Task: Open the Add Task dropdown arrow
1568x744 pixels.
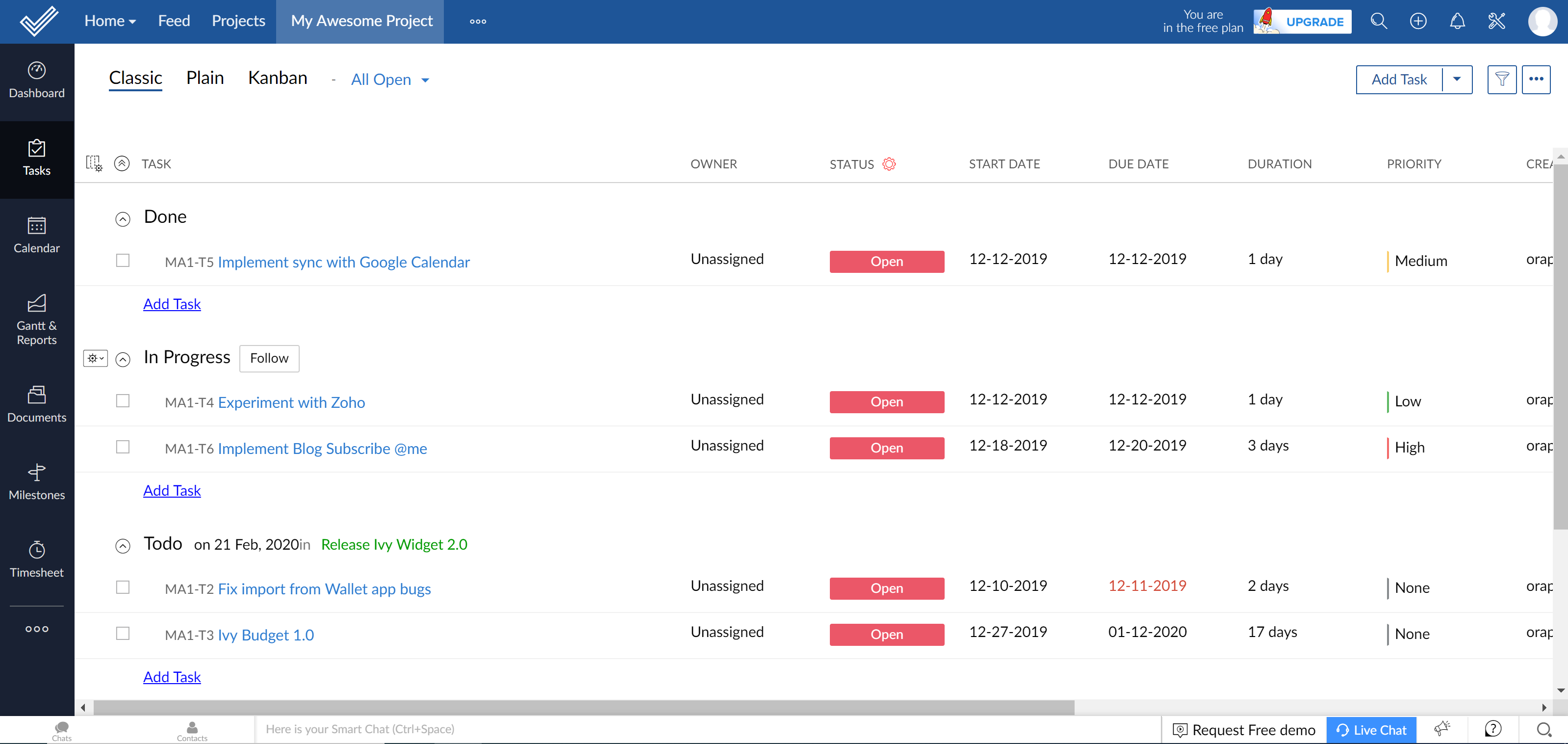Action: click(x=1457, y=79)
